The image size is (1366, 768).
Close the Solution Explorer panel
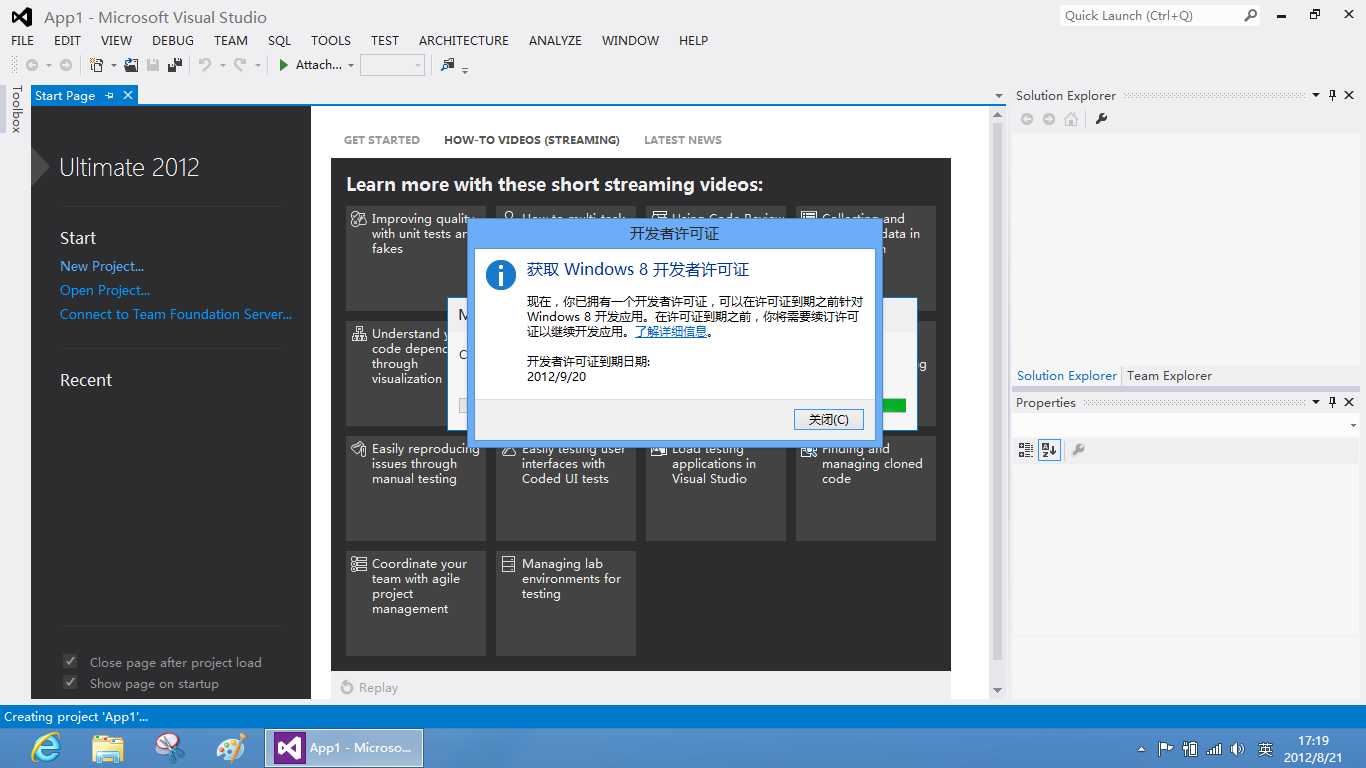1349,95
